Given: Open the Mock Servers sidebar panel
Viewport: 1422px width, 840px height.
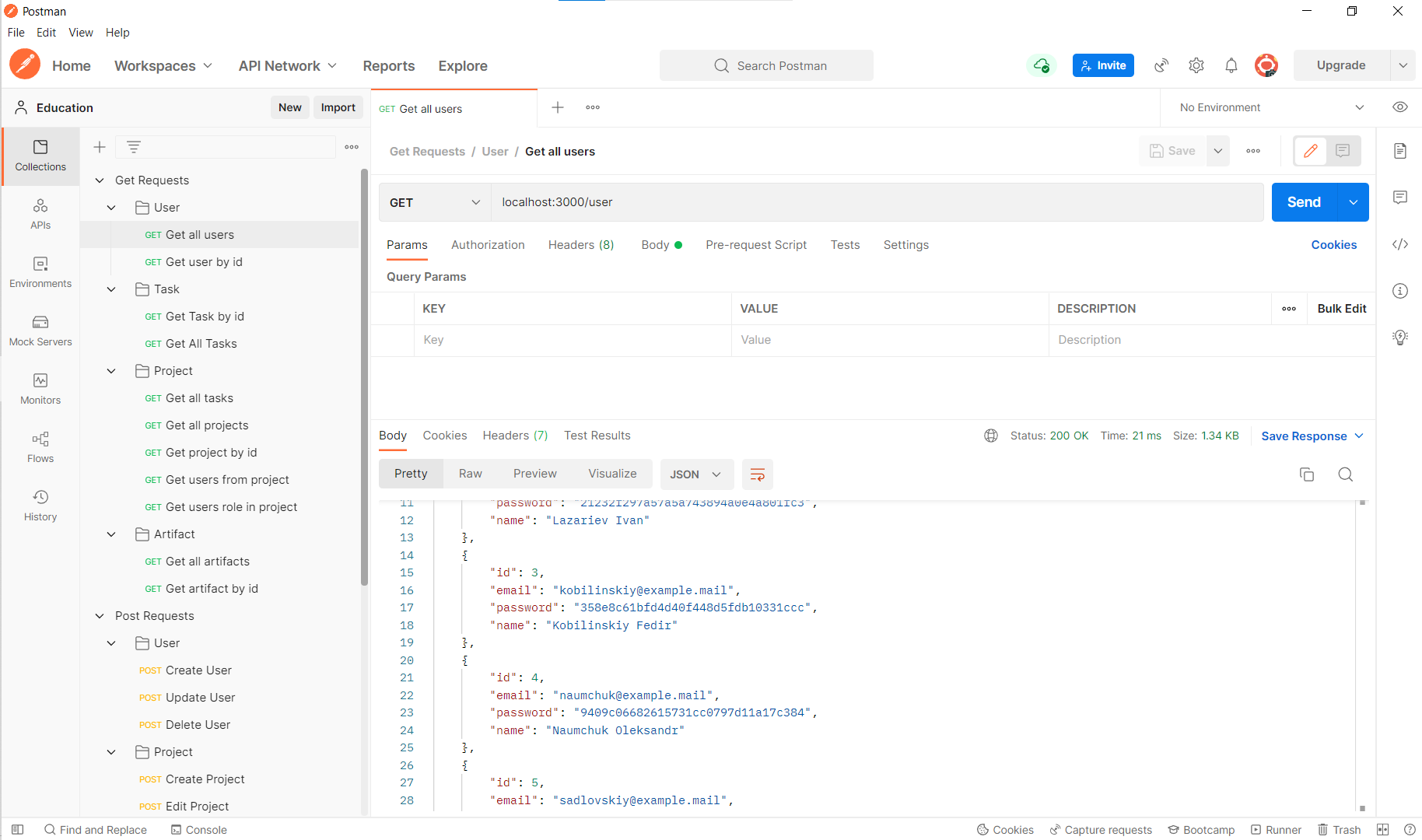Looking at the screenshot, I should coord(40,331).
